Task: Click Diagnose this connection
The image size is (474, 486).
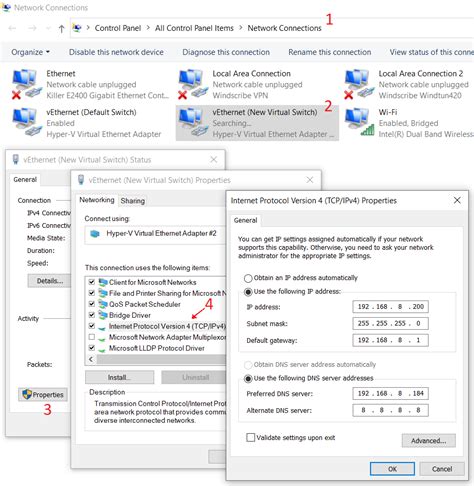Action: 226,52
